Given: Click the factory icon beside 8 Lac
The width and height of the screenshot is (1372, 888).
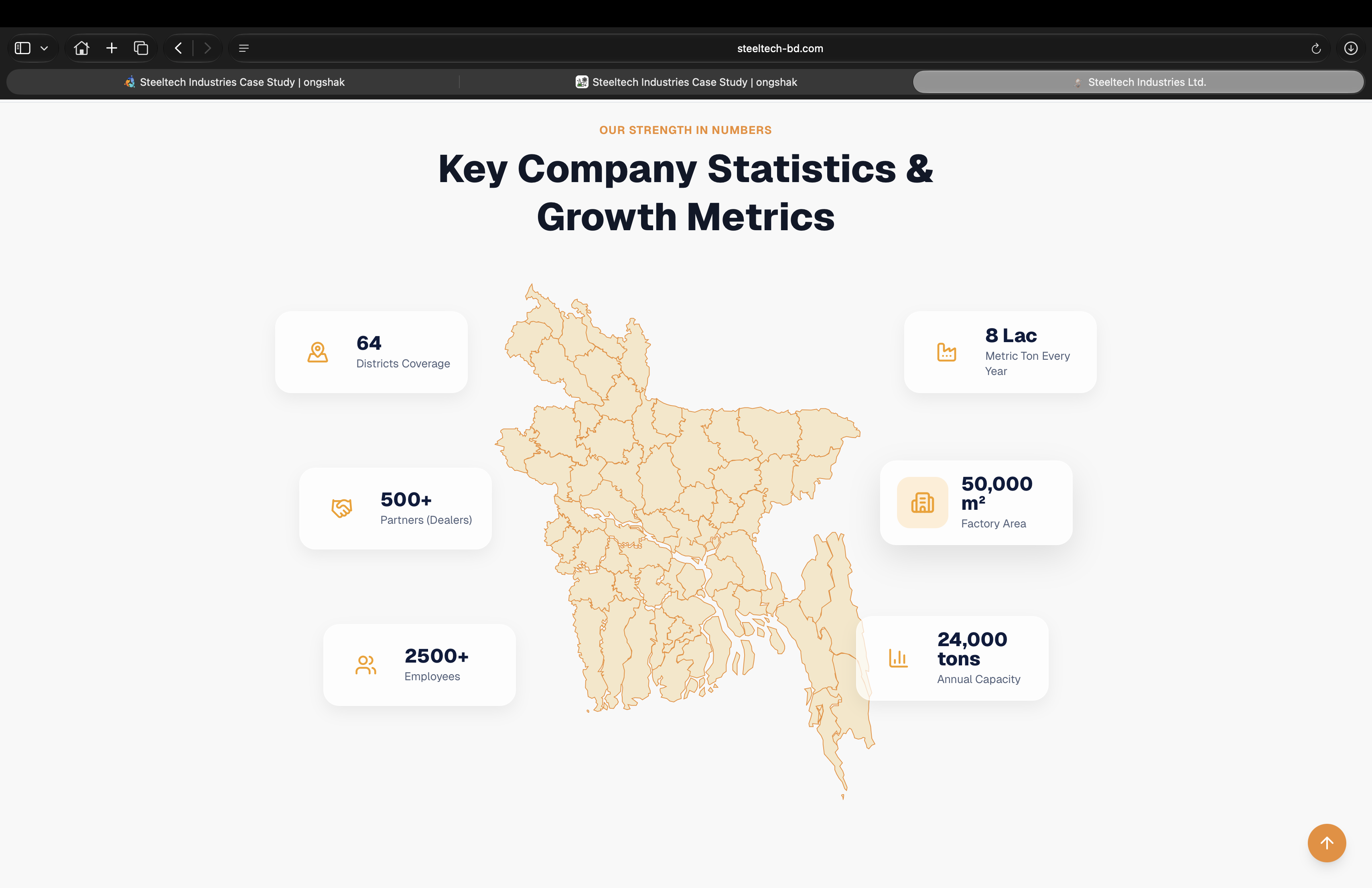Looking at the screenshot, I should click(x=947, y=351).
